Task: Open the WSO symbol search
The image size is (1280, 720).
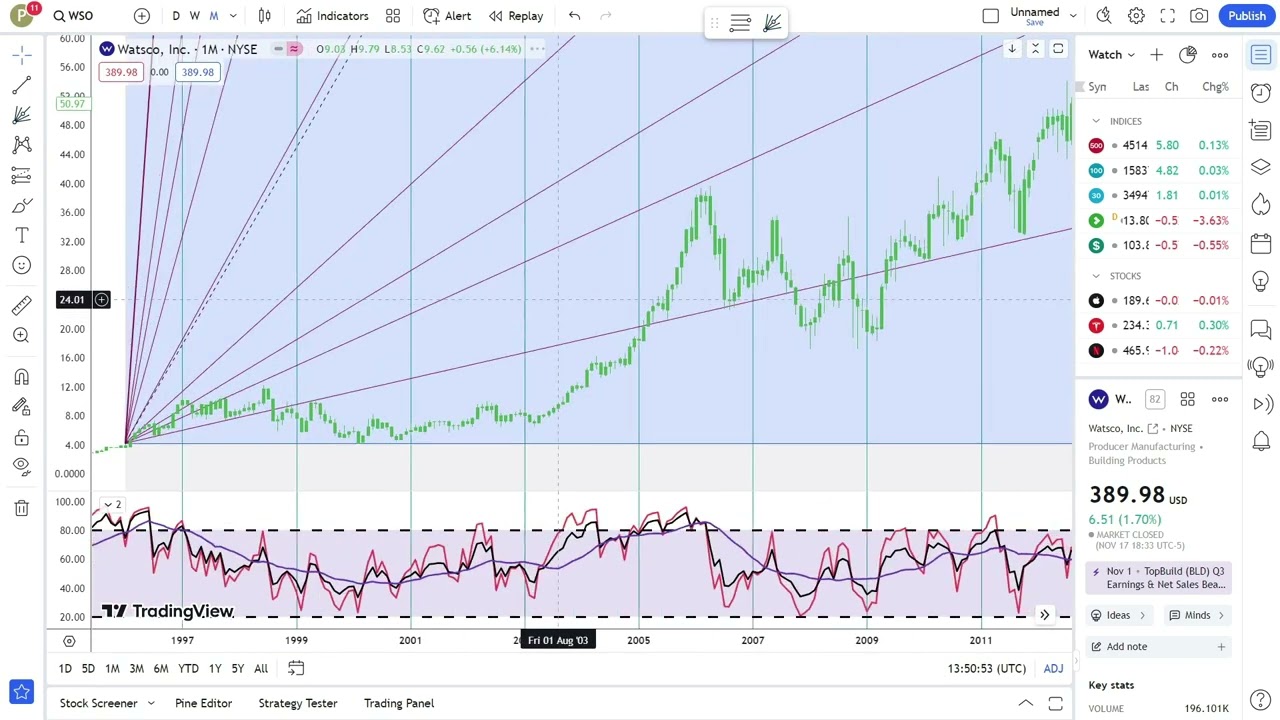Action: coord(73,16)
